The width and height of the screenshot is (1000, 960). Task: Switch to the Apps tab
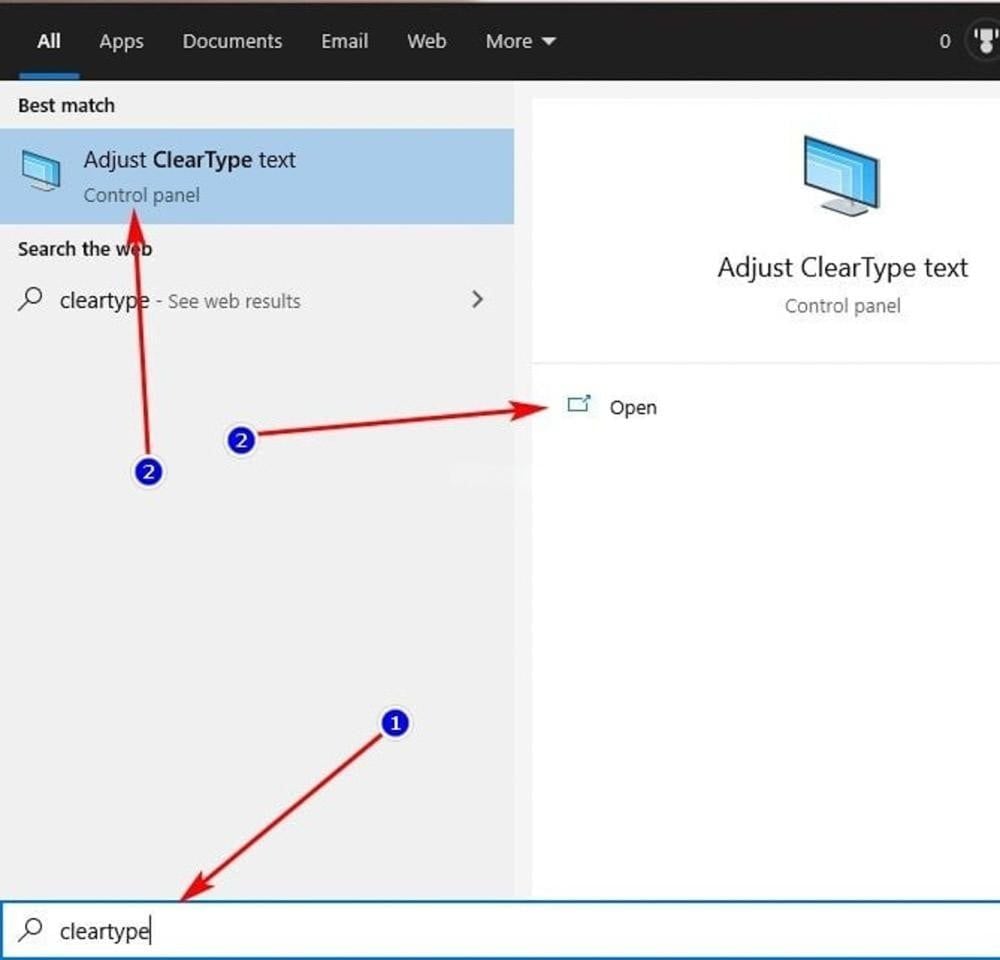tap(121, 42)
